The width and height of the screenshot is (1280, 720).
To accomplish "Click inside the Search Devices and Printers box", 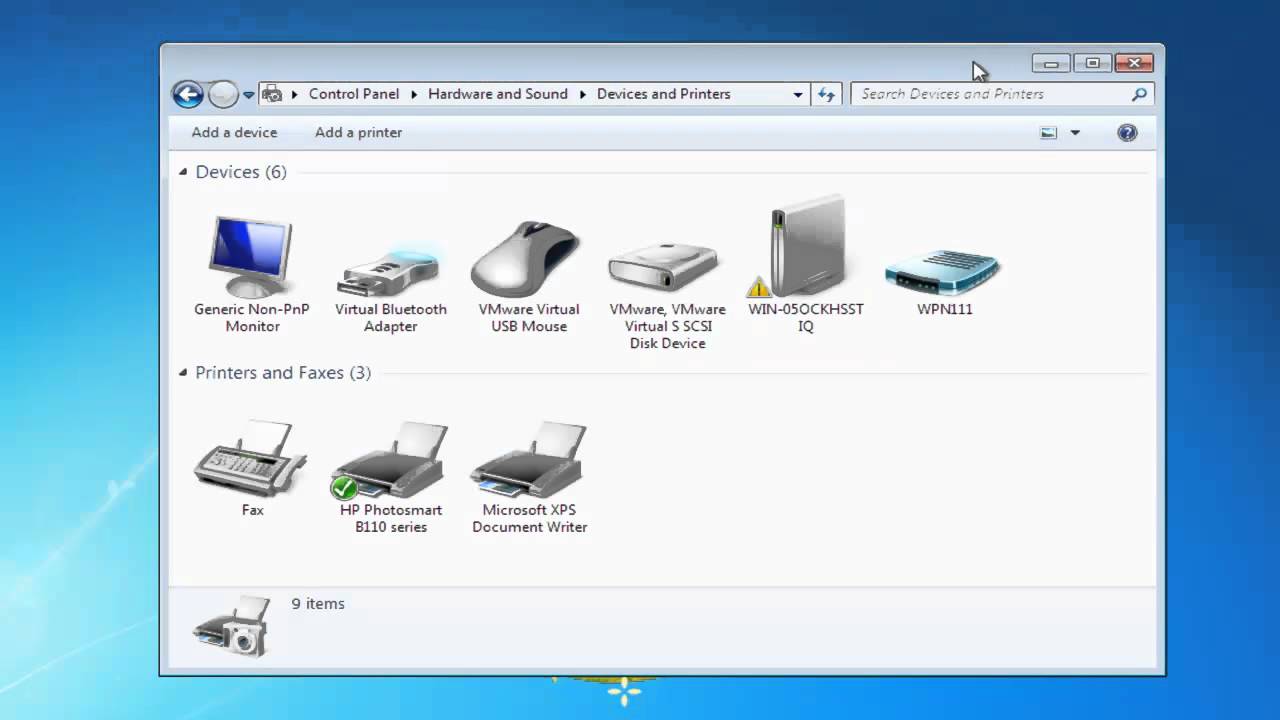I will point(990,93).
